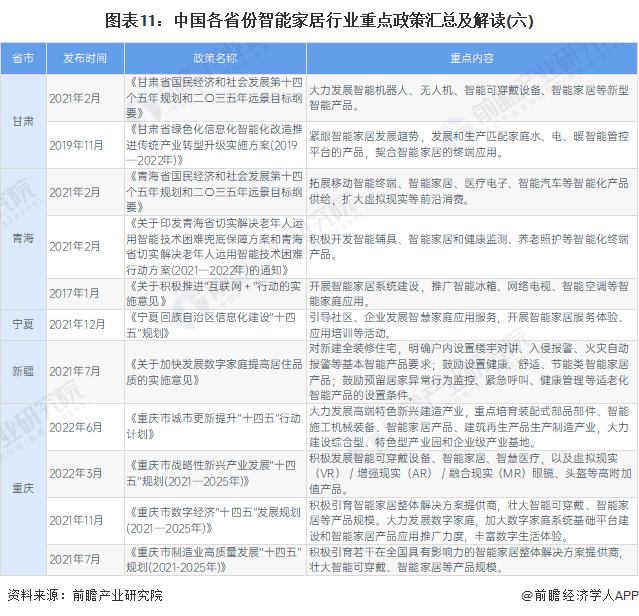Click the 宁夏 province cell
Viewport: 639px width, 616px height.
[x=23, y=324]
